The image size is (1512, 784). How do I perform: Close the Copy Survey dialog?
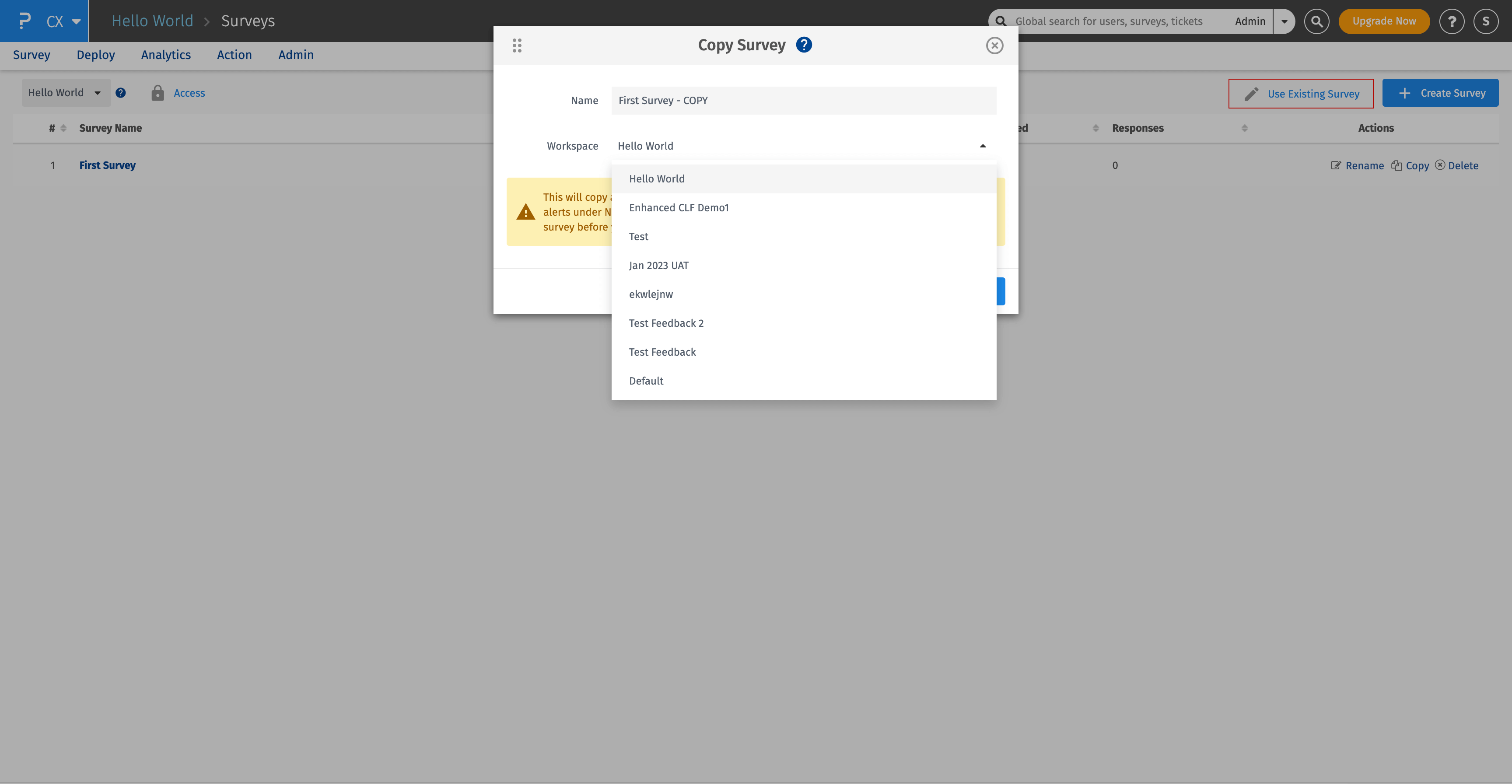994,45
